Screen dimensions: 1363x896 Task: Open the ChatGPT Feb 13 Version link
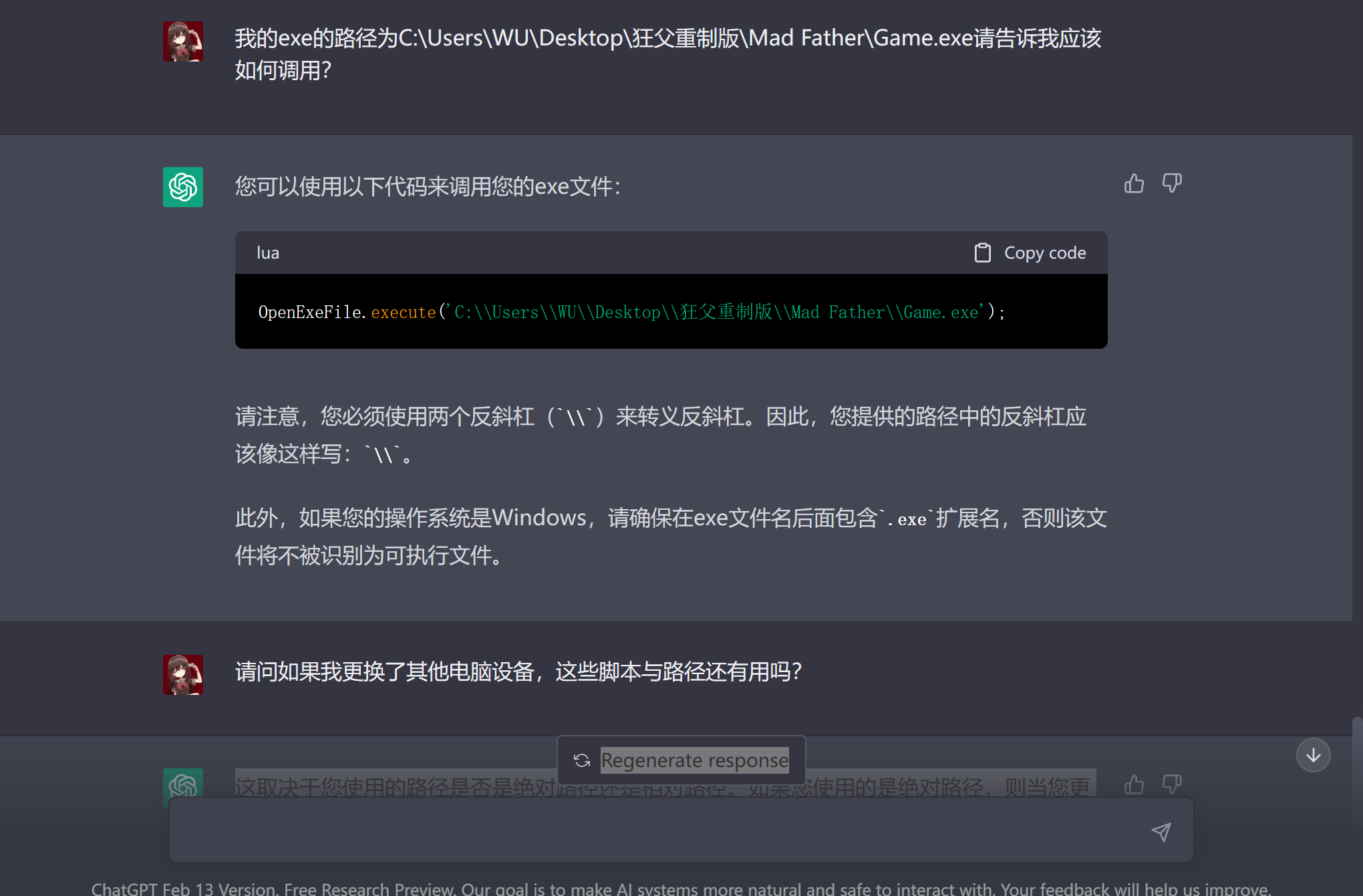(183, 889)
